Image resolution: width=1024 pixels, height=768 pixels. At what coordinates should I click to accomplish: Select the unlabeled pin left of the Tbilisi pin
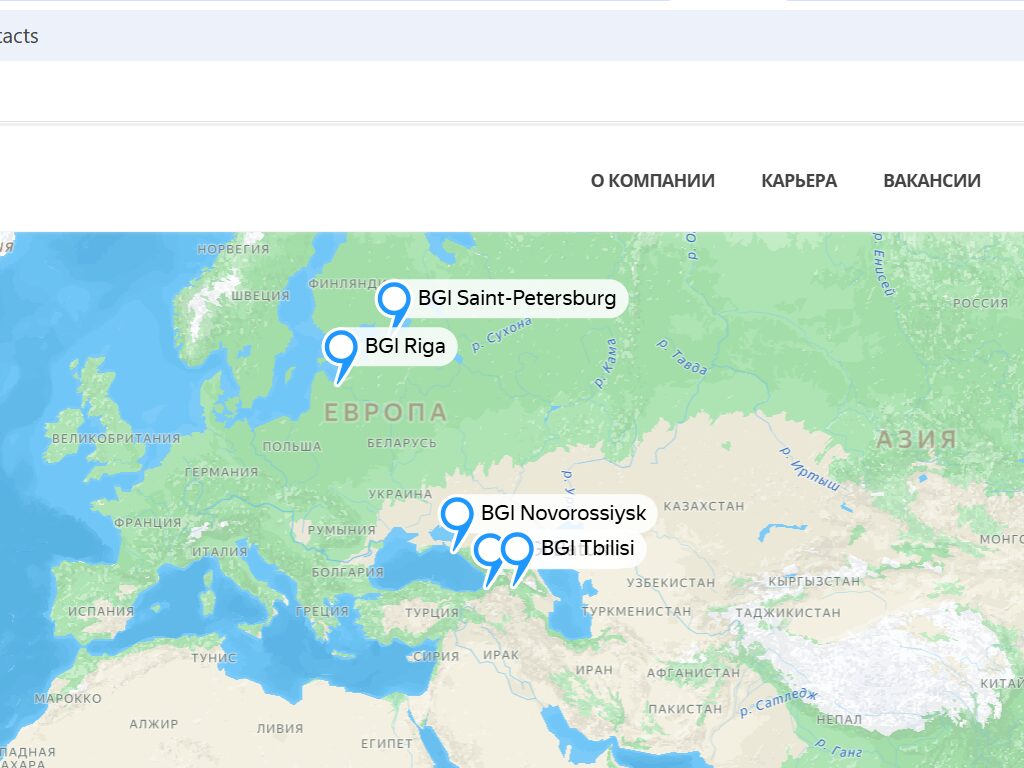point(487,551)
